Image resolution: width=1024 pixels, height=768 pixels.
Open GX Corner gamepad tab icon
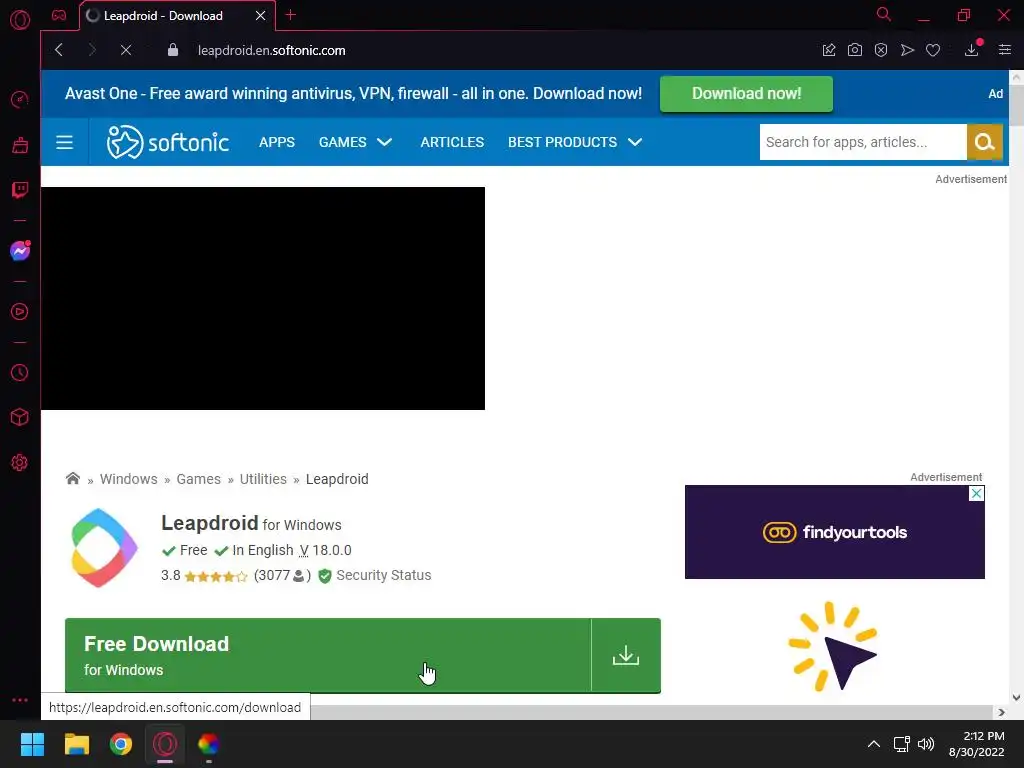(x=59, y=15)
